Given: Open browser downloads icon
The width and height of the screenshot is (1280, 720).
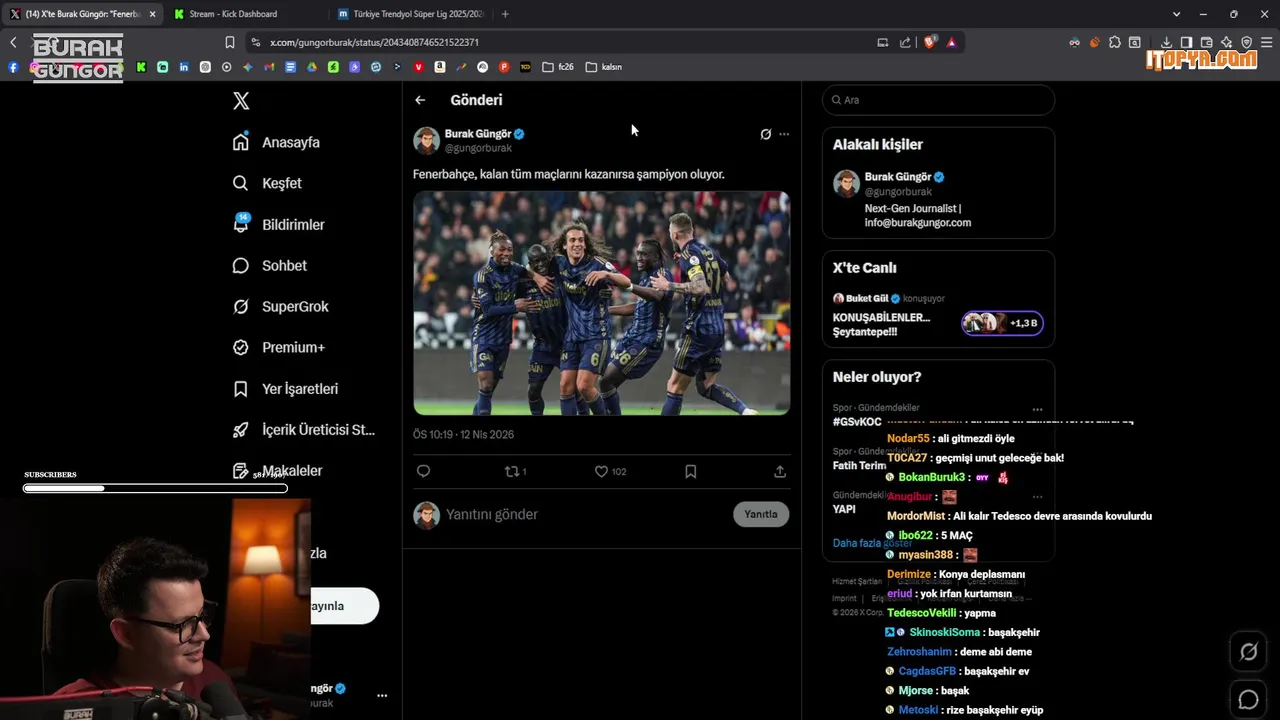Looking at the screenshot, I should (x=1166, y=42).
